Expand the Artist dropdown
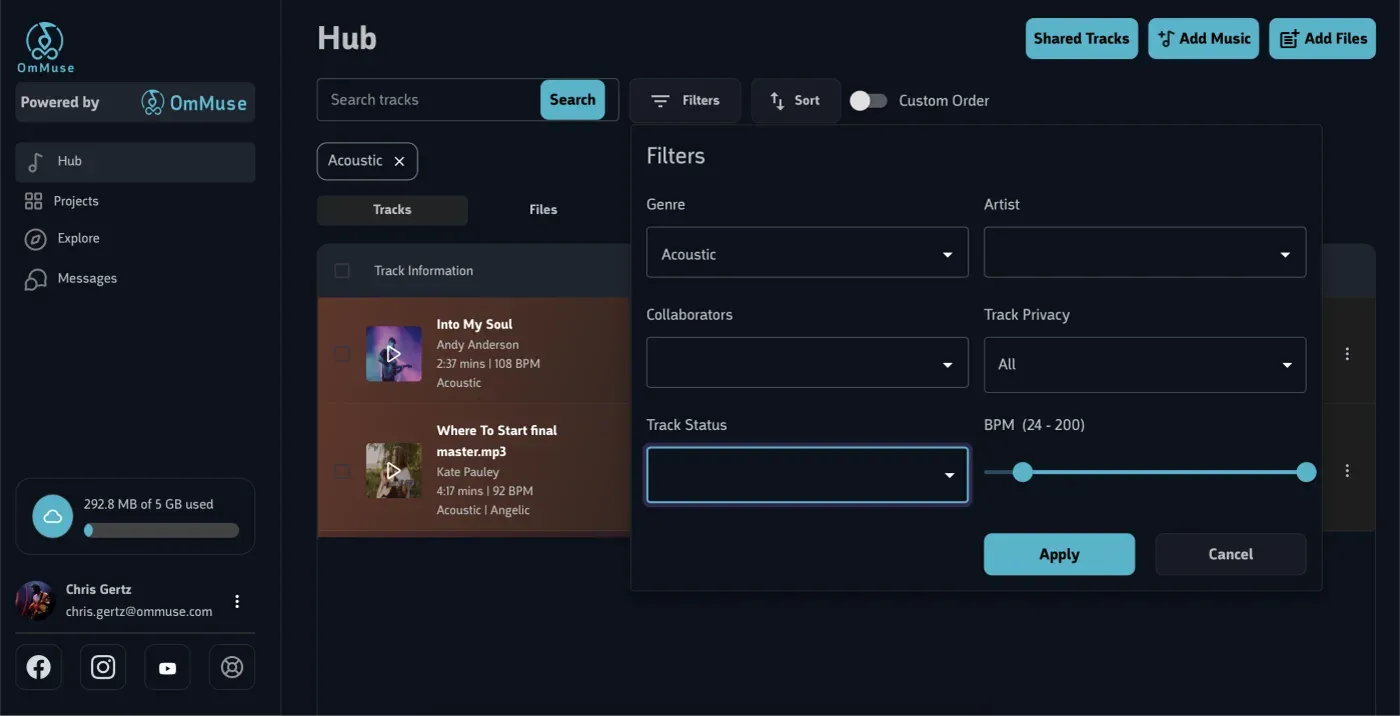 coord(1145,252)
